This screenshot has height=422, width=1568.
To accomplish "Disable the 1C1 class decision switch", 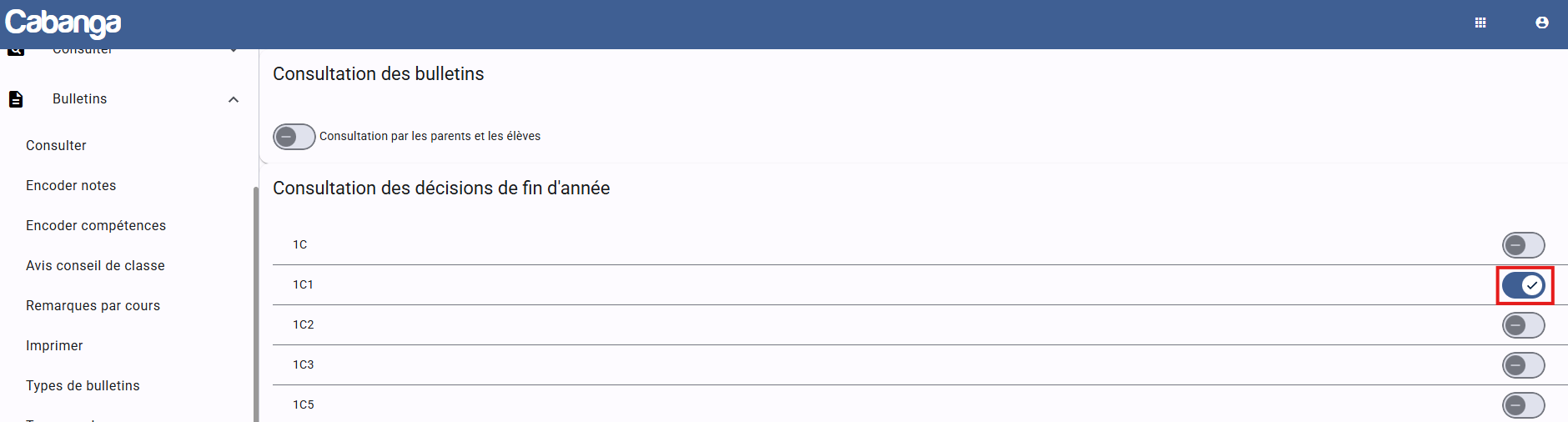I will coord(1523,285).
